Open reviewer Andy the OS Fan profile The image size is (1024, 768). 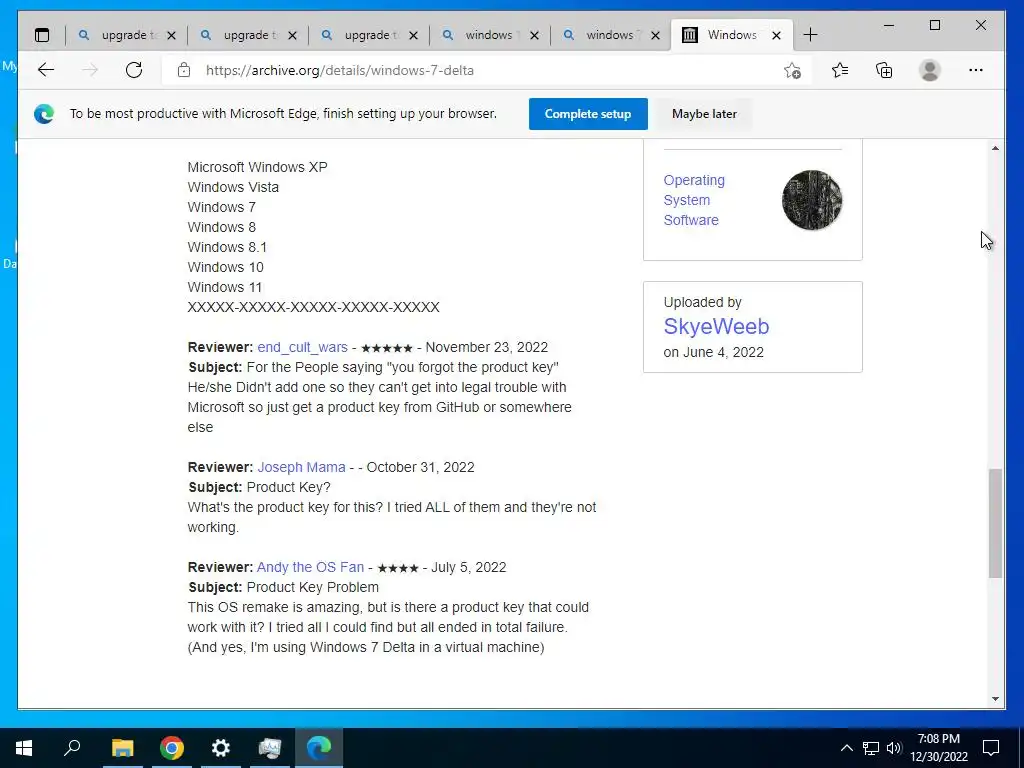(x=310, y=567)
